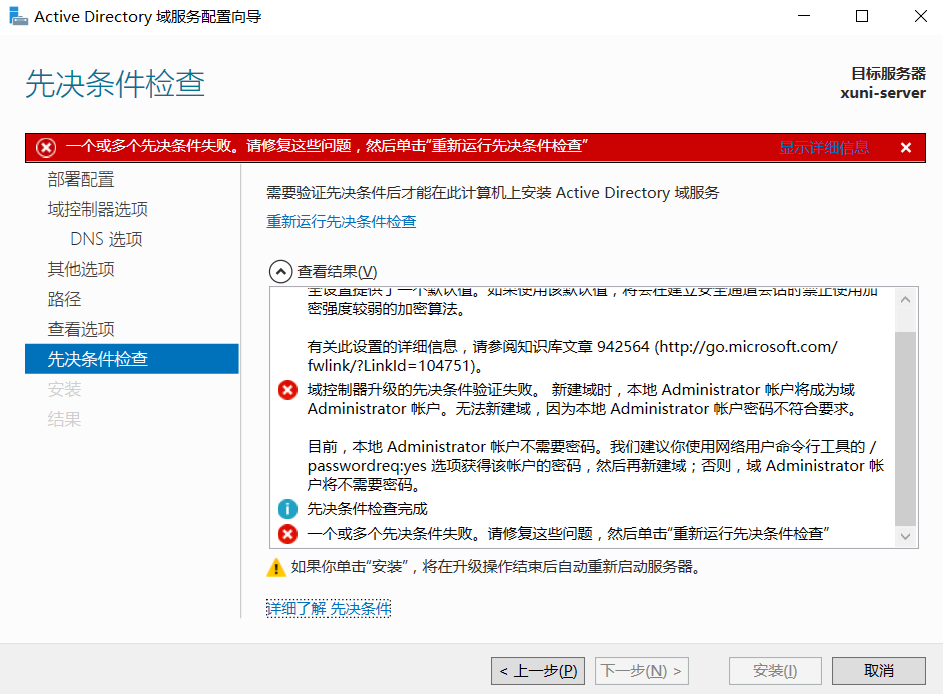Click the error icon beside the domain controller promotion failure
The image size is (943, 694).
[287, 390]
